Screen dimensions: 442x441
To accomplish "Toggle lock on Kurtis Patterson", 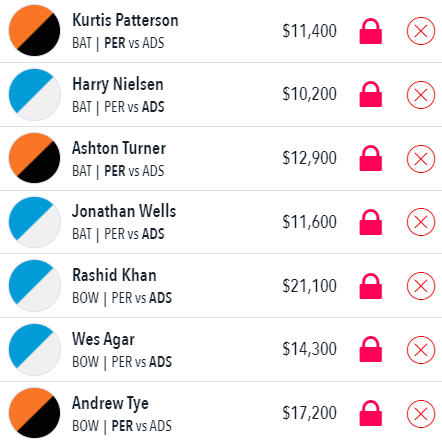I will (371, 31).
